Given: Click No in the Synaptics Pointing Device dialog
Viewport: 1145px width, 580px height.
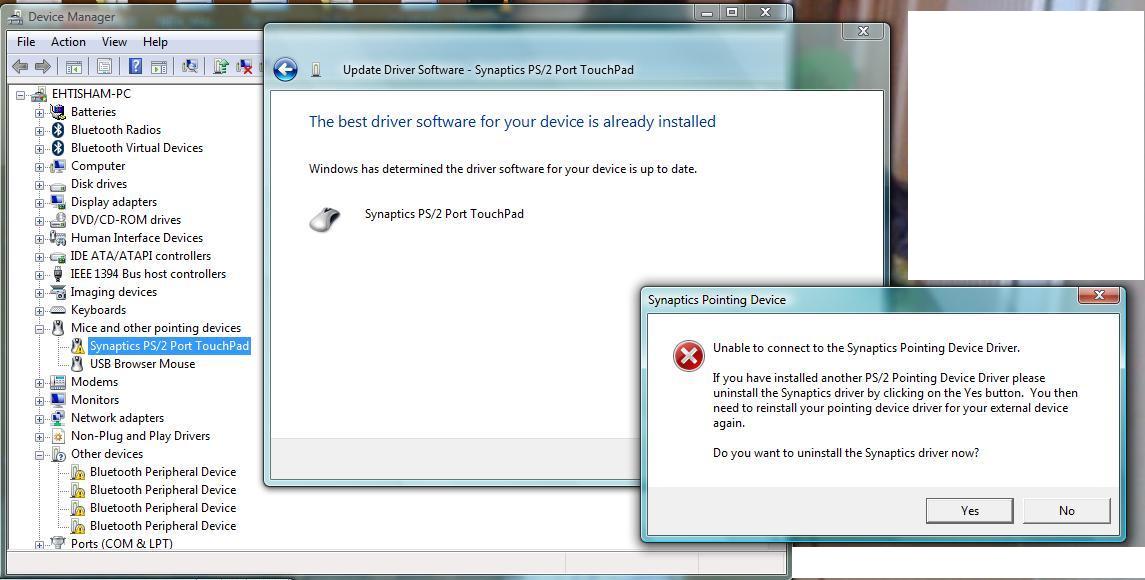Looking at the screenshot, I should point(1066,511).
